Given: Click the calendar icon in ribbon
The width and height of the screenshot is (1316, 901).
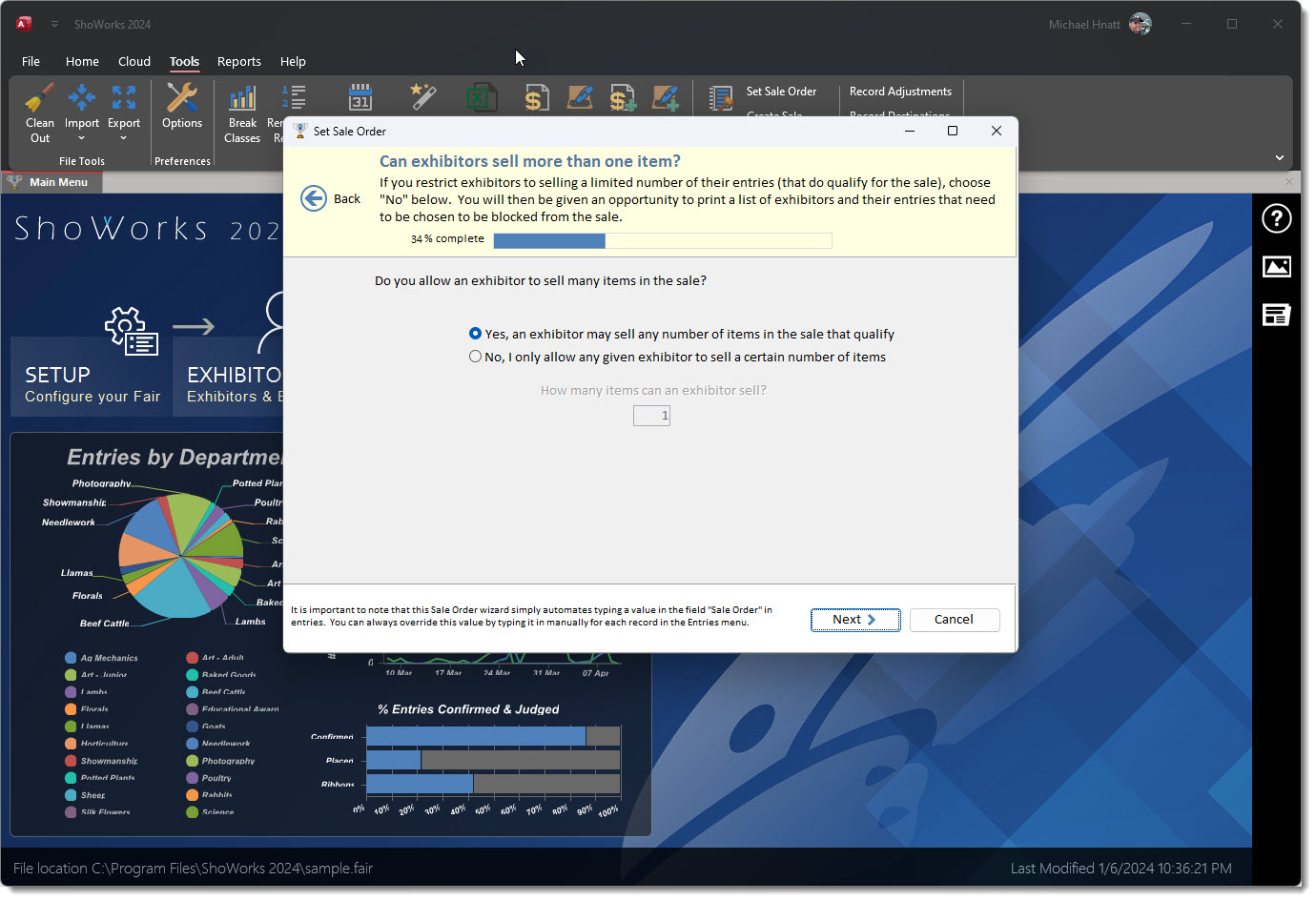Looking at the screenshot, I should (x=360, y=97).
